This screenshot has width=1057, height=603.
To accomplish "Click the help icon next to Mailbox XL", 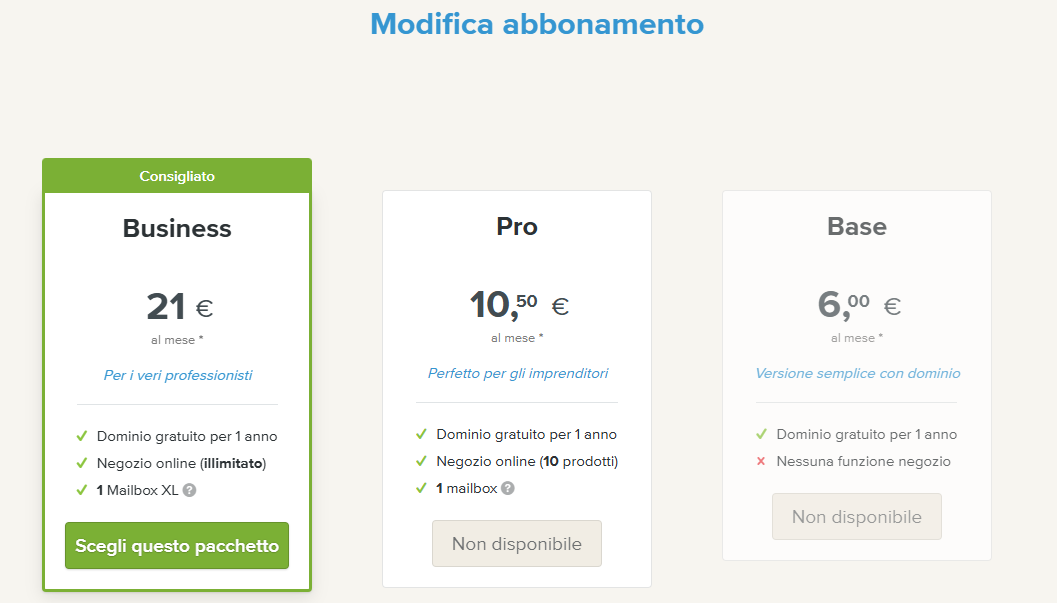I will point(189,490).
